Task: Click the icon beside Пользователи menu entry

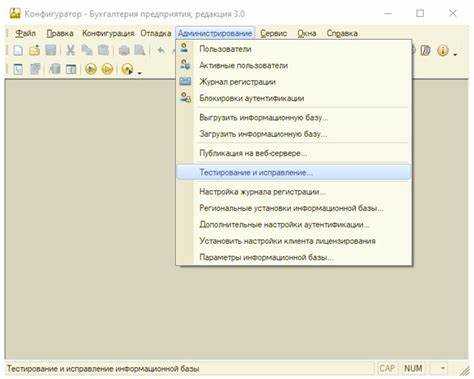Action: click(x=184, y=48)
